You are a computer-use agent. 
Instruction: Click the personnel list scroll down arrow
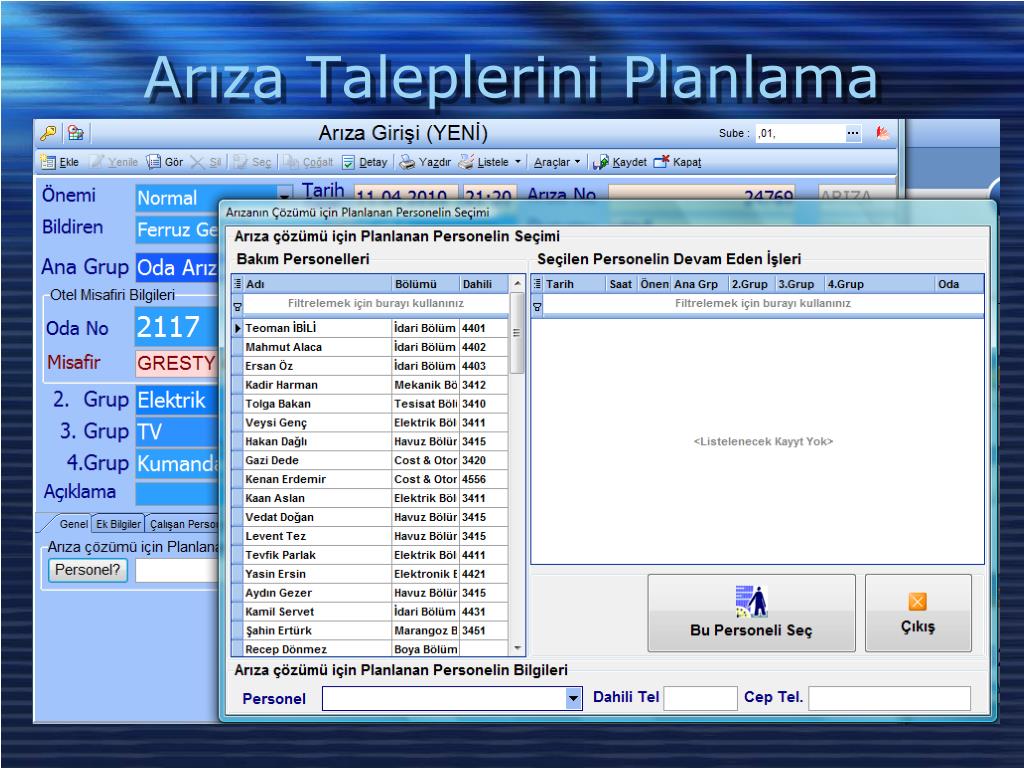517,648
